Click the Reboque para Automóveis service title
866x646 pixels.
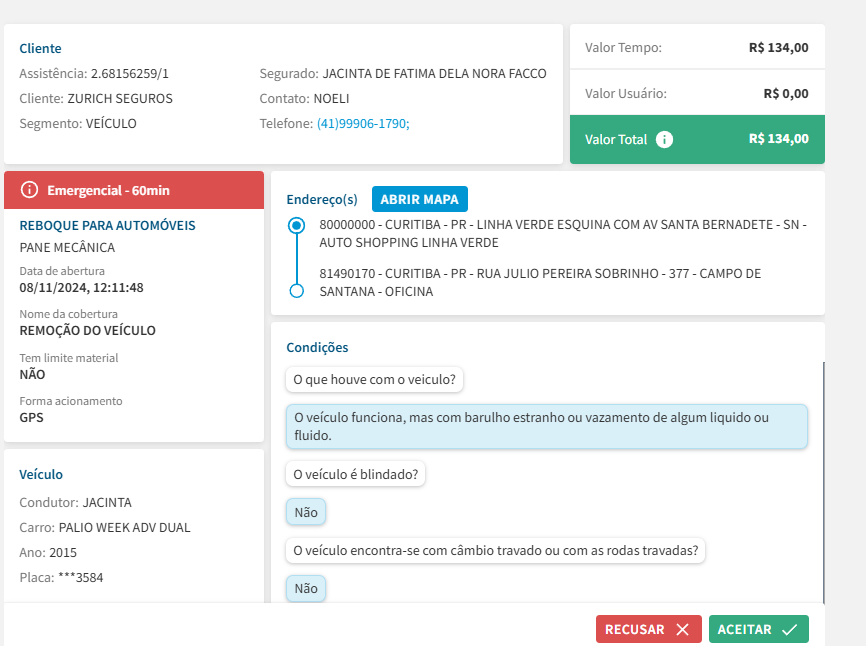point(108,226)
